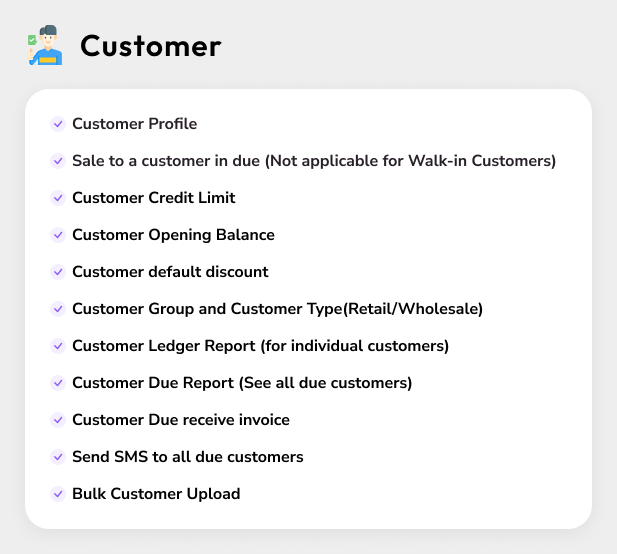This screenshot has width=617, height=554.
Task: Click check icon beside Customer Due Report
Action: coord(58,383)
